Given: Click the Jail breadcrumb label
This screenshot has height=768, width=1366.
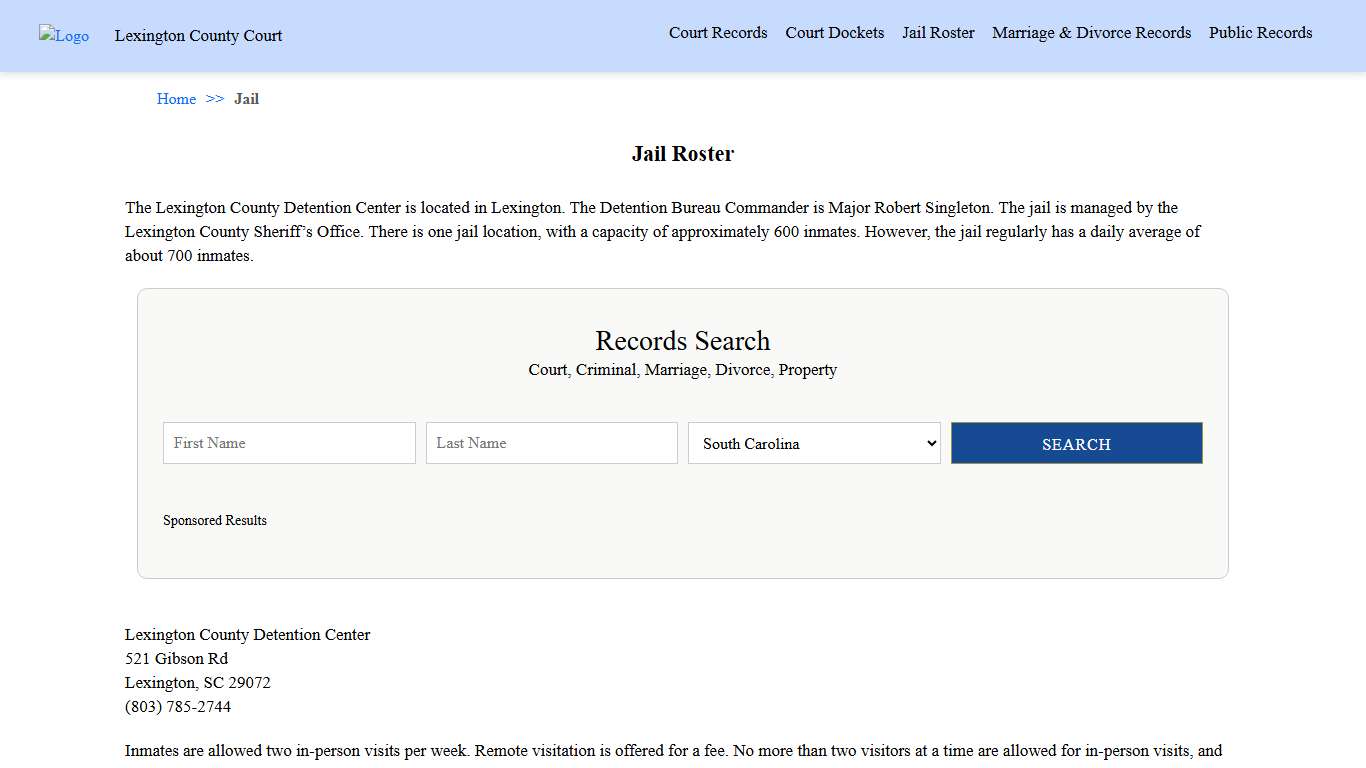Looking at the screenshot, I should click(x=246, y=98).
